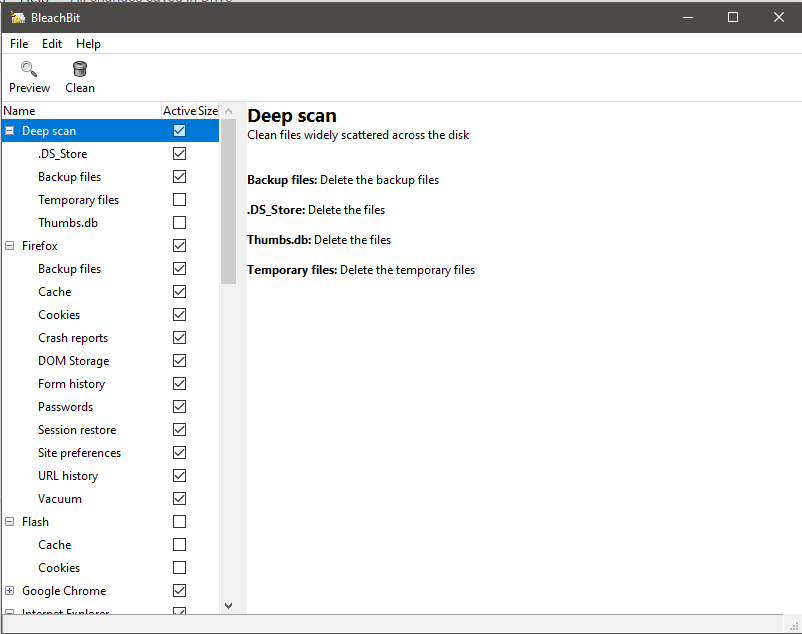Enable the Flash group checkbox
802x634 pixels.
(x=180, y=522)
